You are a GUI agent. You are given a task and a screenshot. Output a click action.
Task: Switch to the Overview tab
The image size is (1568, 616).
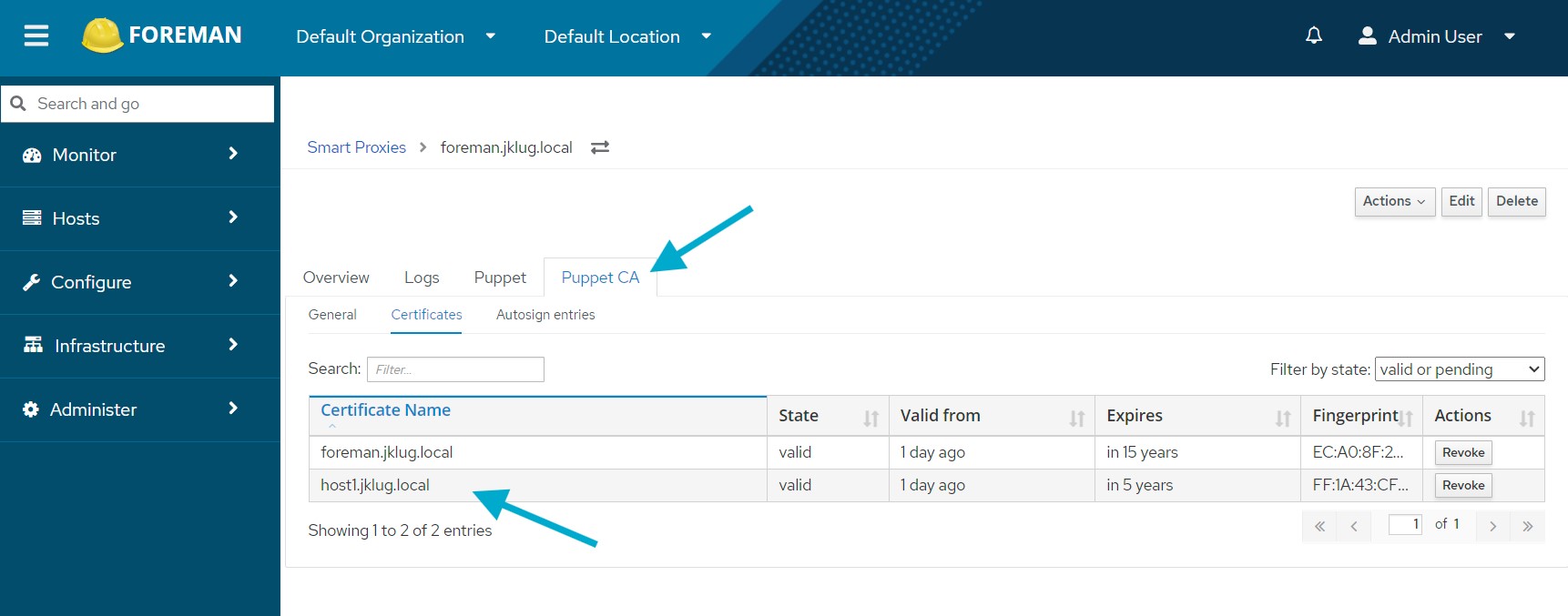click(336, 278)
